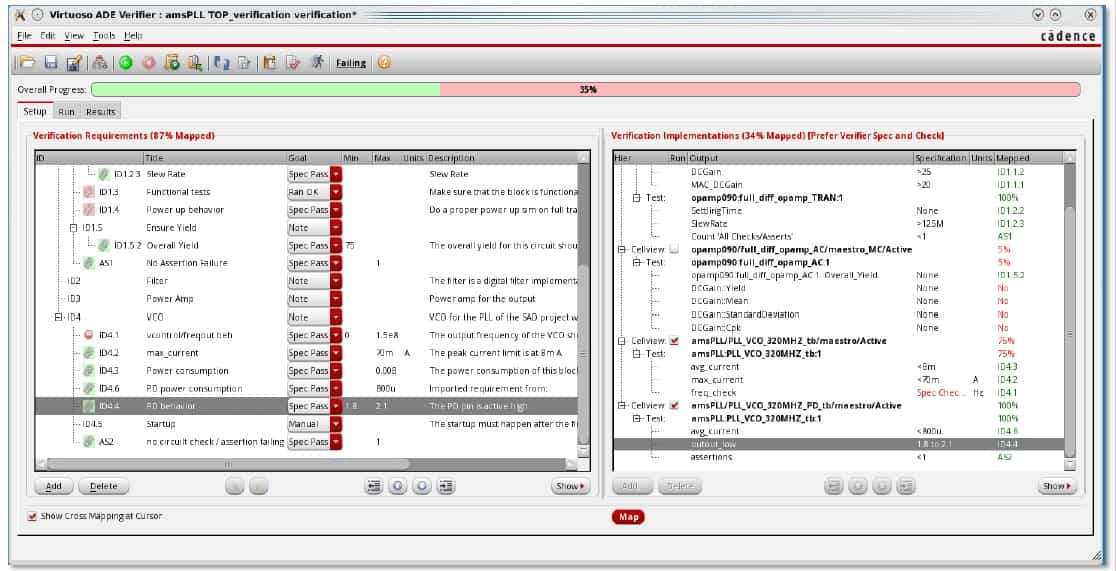Click the running man toolbar icon
1116x571 pixels.
(317, 63)
